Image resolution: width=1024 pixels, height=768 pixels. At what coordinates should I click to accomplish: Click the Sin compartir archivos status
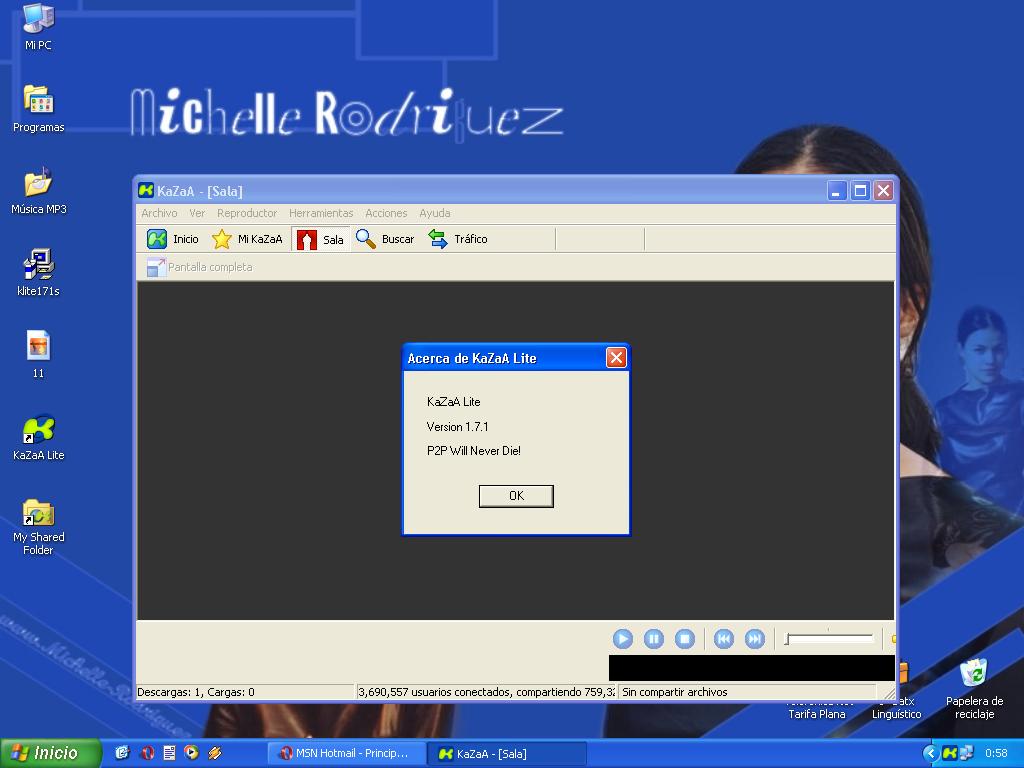pyautogui.click(x=747, y=692)
